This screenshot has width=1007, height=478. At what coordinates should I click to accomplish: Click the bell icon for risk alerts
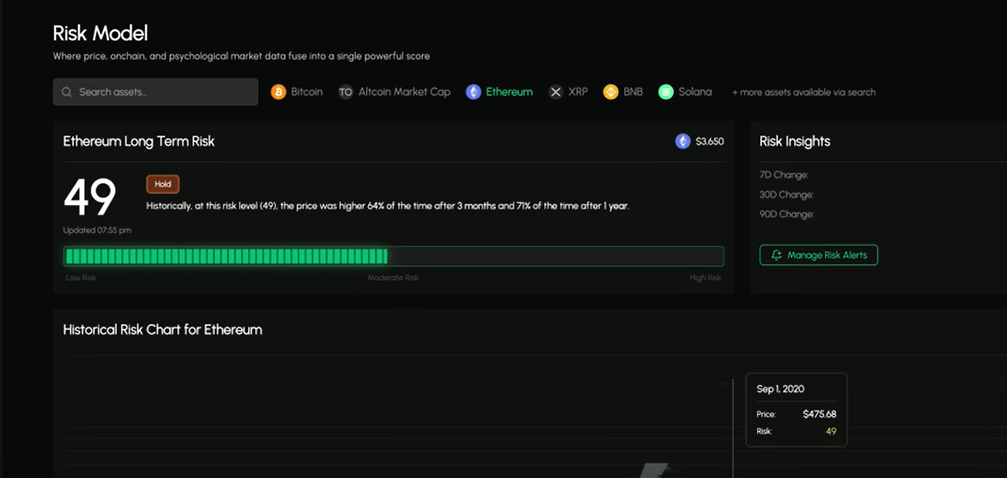pos(775,255)
